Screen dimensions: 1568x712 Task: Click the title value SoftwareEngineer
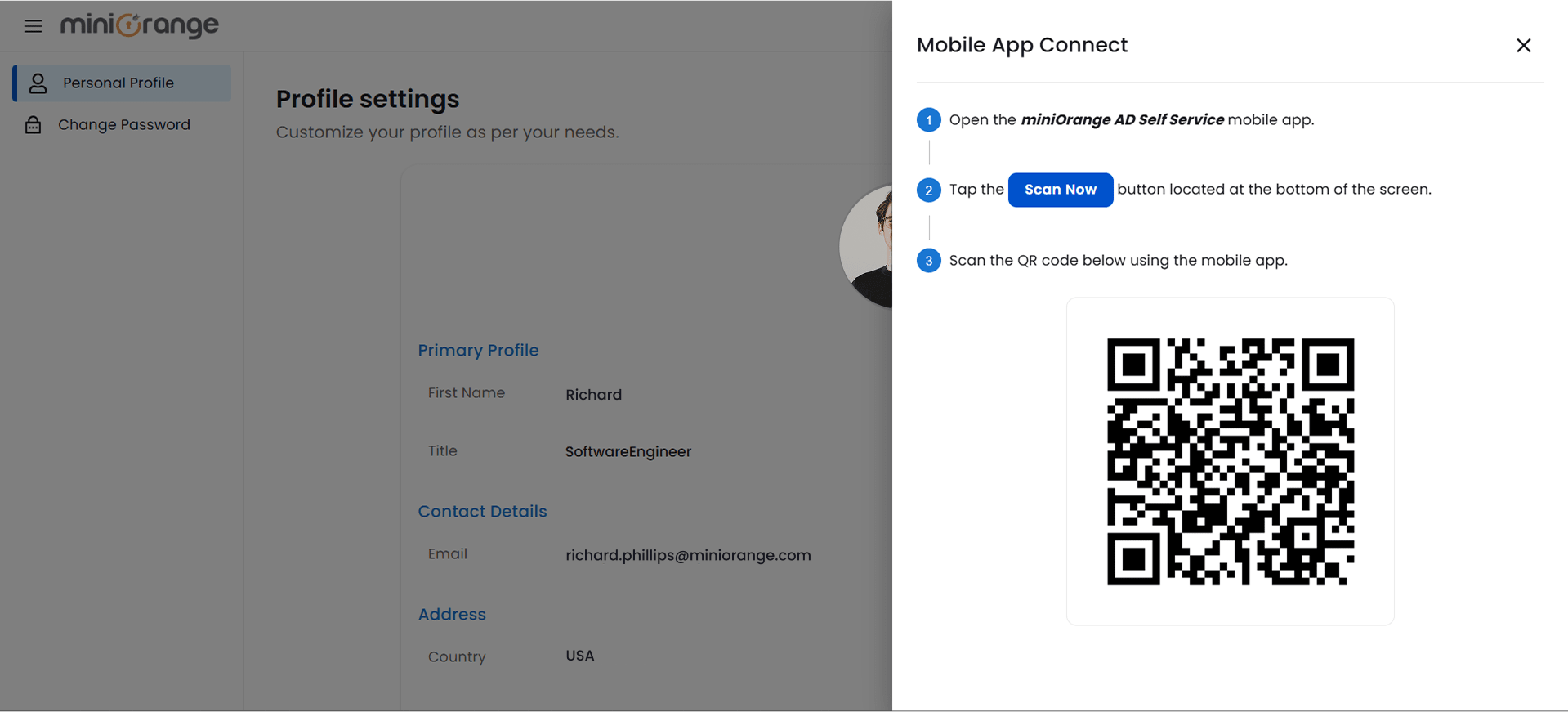point(628,452)
